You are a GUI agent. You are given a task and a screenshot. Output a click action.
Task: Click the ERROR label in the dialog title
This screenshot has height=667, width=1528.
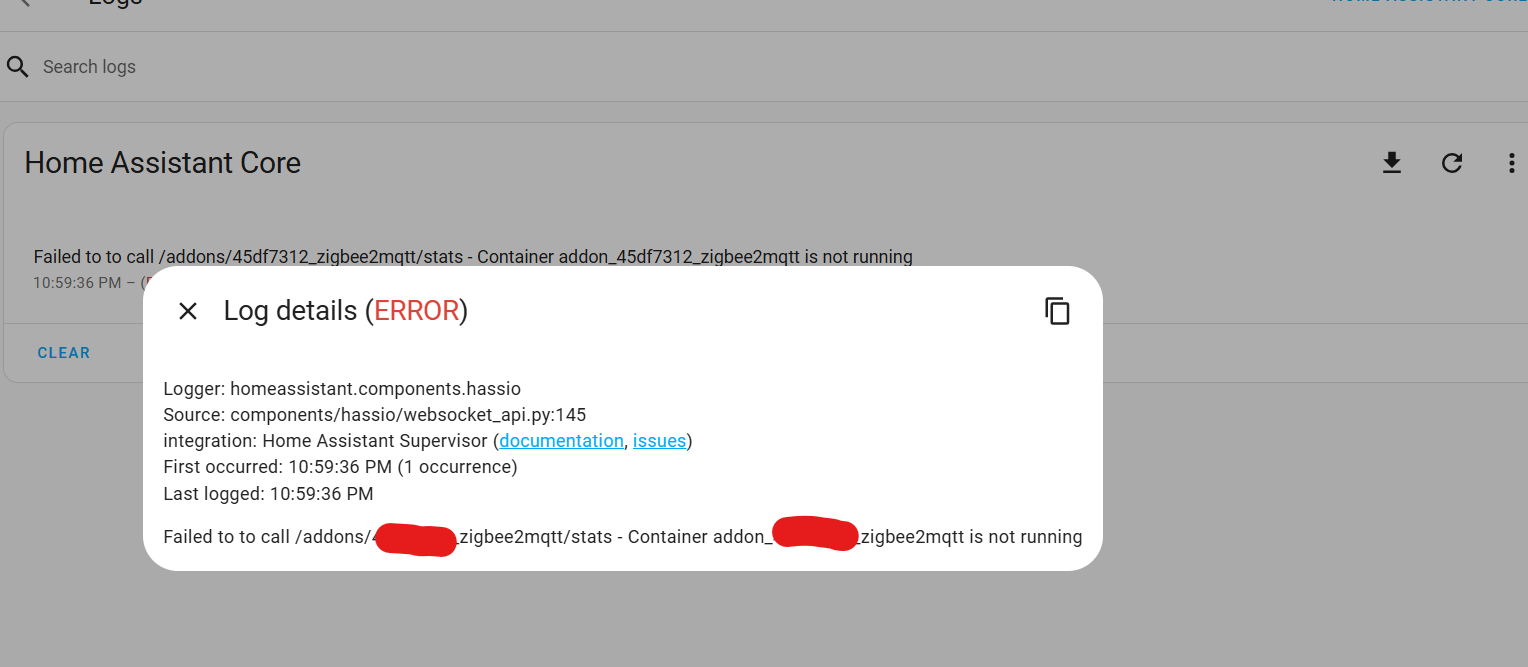(418, 310)
